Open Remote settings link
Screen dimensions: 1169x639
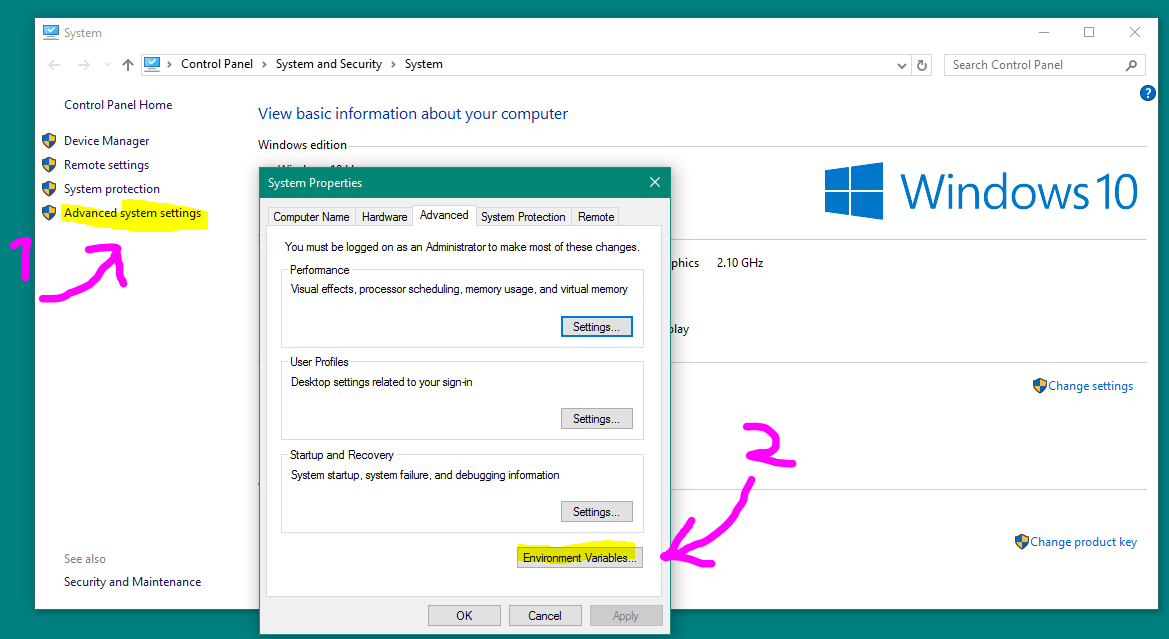(106, 165)
